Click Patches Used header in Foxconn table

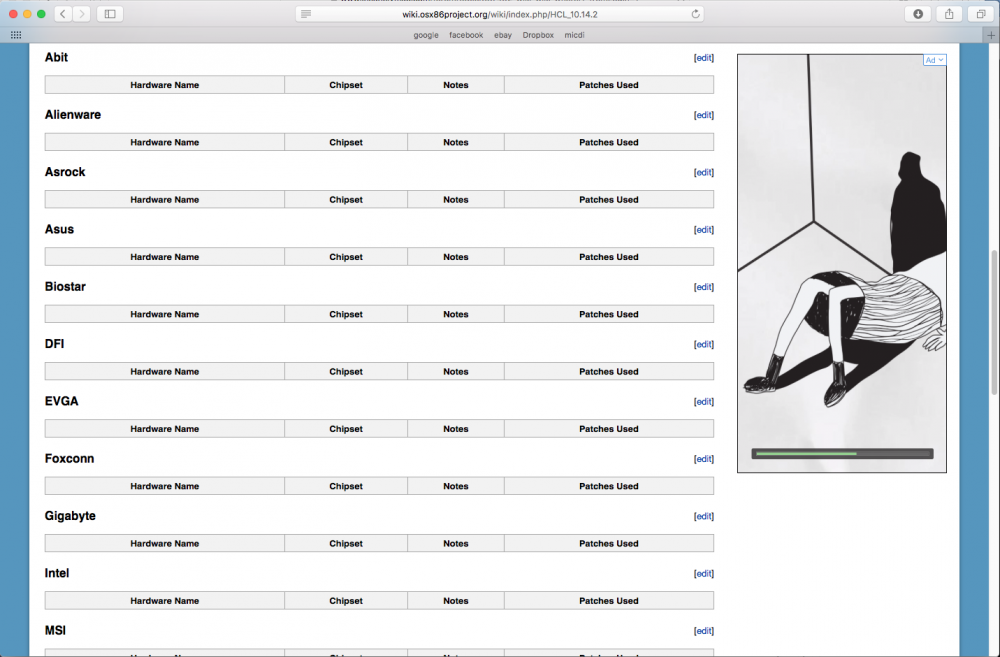coord(608,487)
